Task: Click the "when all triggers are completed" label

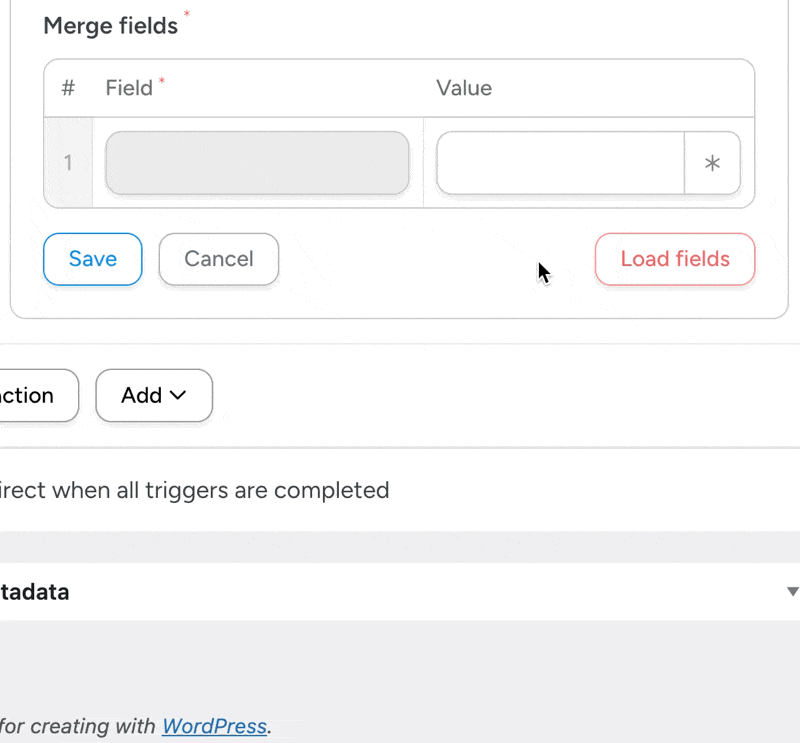Action: [195, 491]
